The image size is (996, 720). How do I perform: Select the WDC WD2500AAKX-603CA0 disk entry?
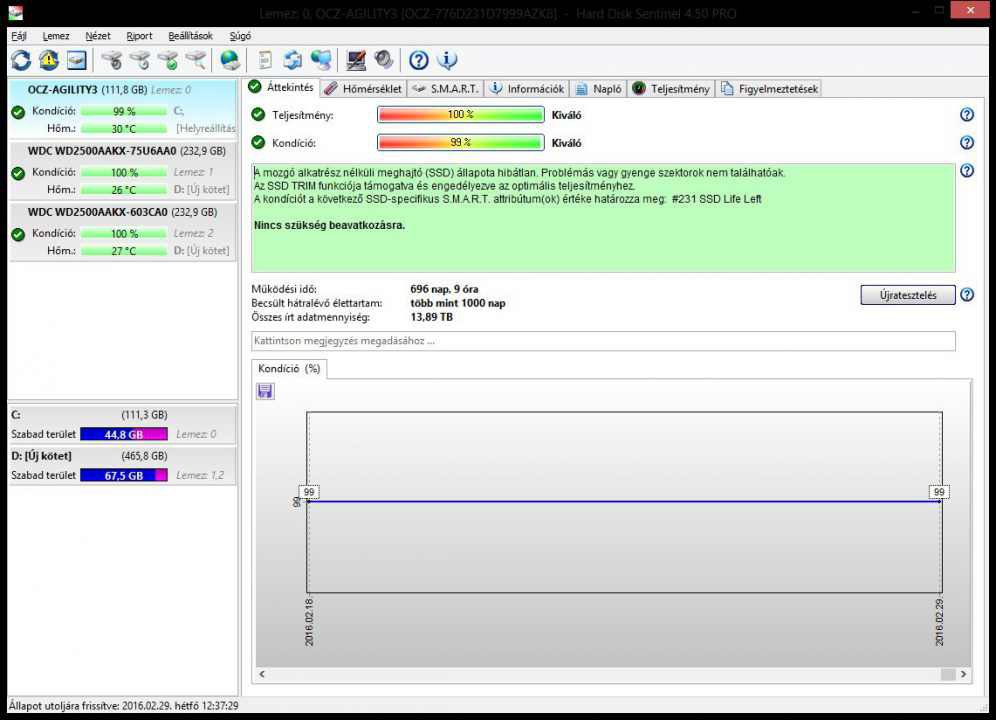click(123, 231)
